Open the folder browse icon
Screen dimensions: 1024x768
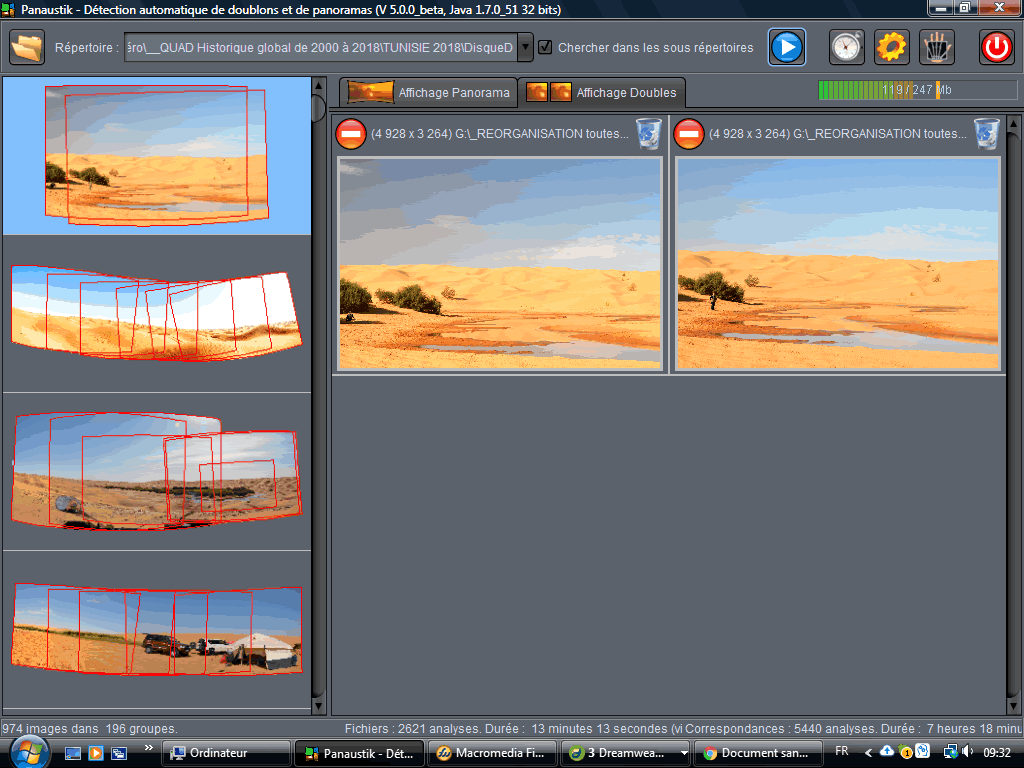point(29,47)
